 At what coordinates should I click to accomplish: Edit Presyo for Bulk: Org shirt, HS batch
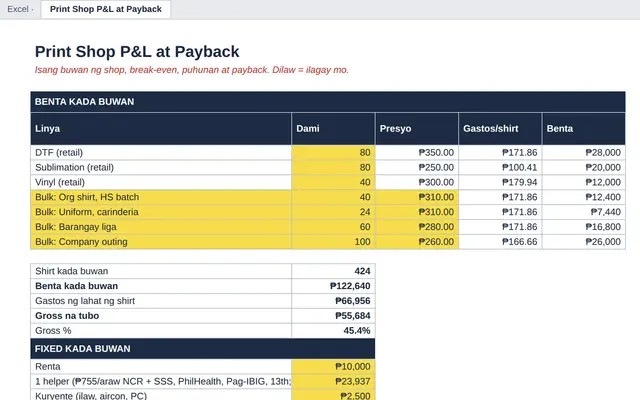click(x=417, y=197)
